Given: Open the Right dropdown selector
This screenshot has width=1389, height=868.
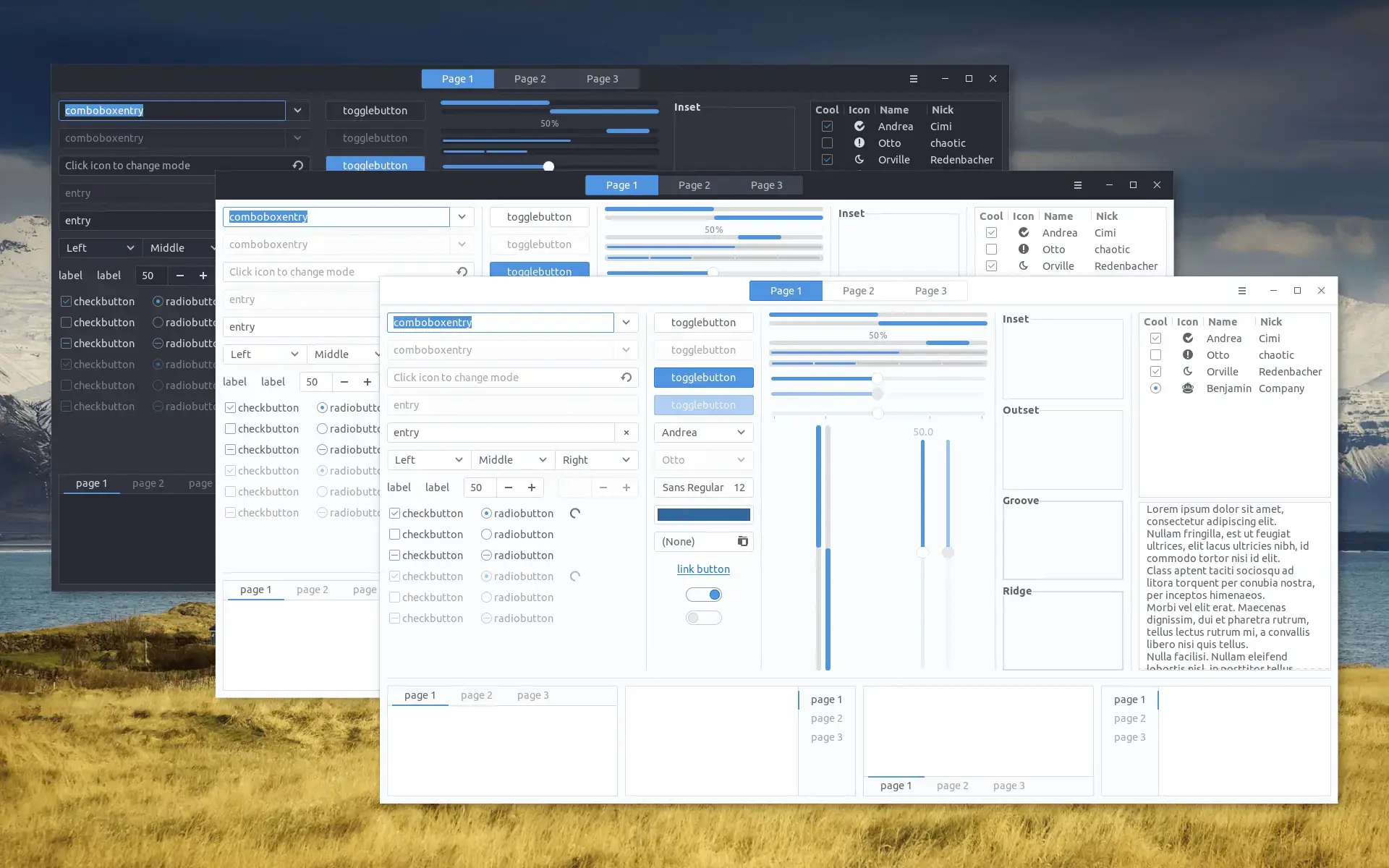Looking at the screenshot, I should pyautogui.click(x=596, y=460).
